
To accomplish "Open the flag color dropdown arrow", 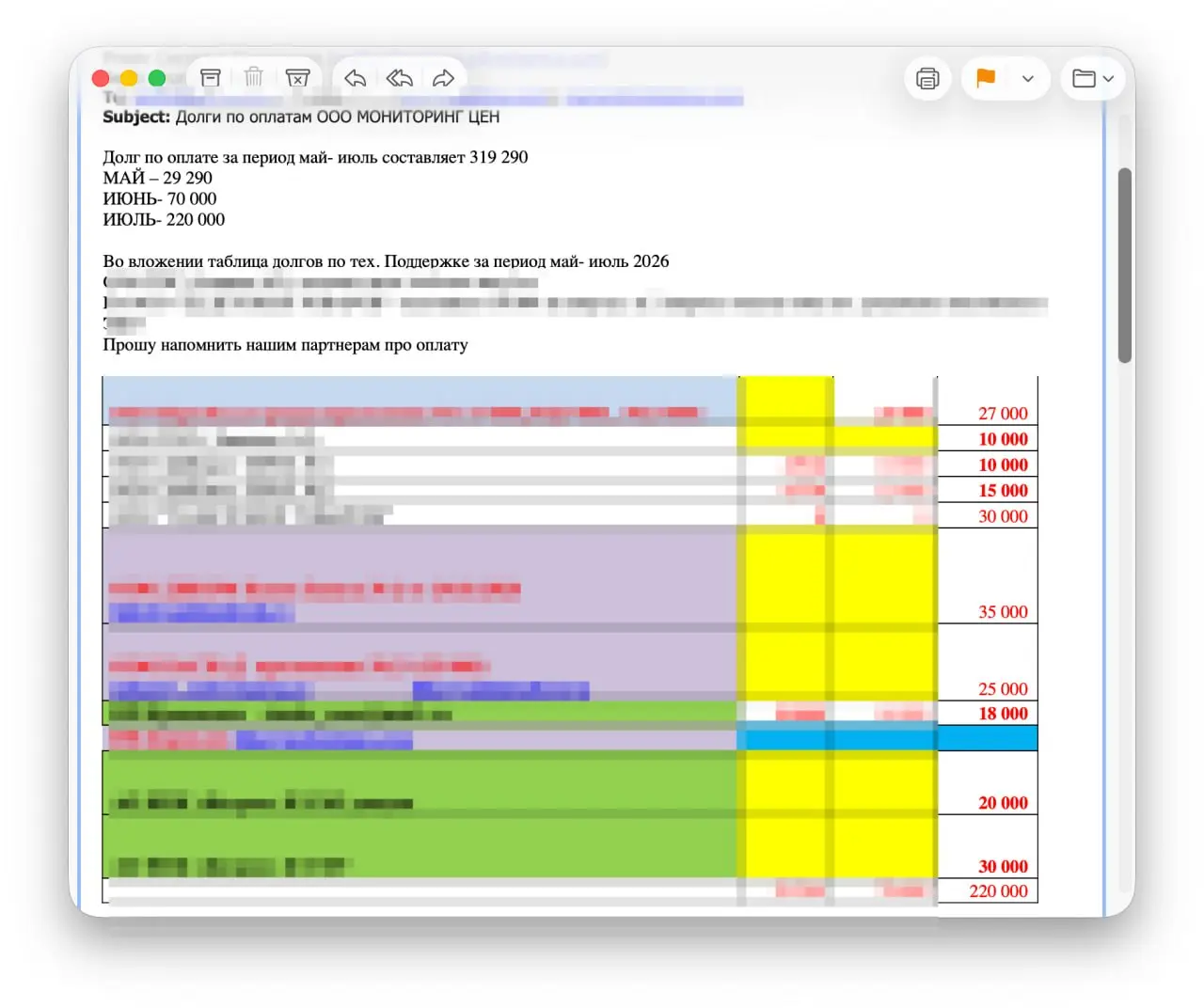I will point(1028,79).
